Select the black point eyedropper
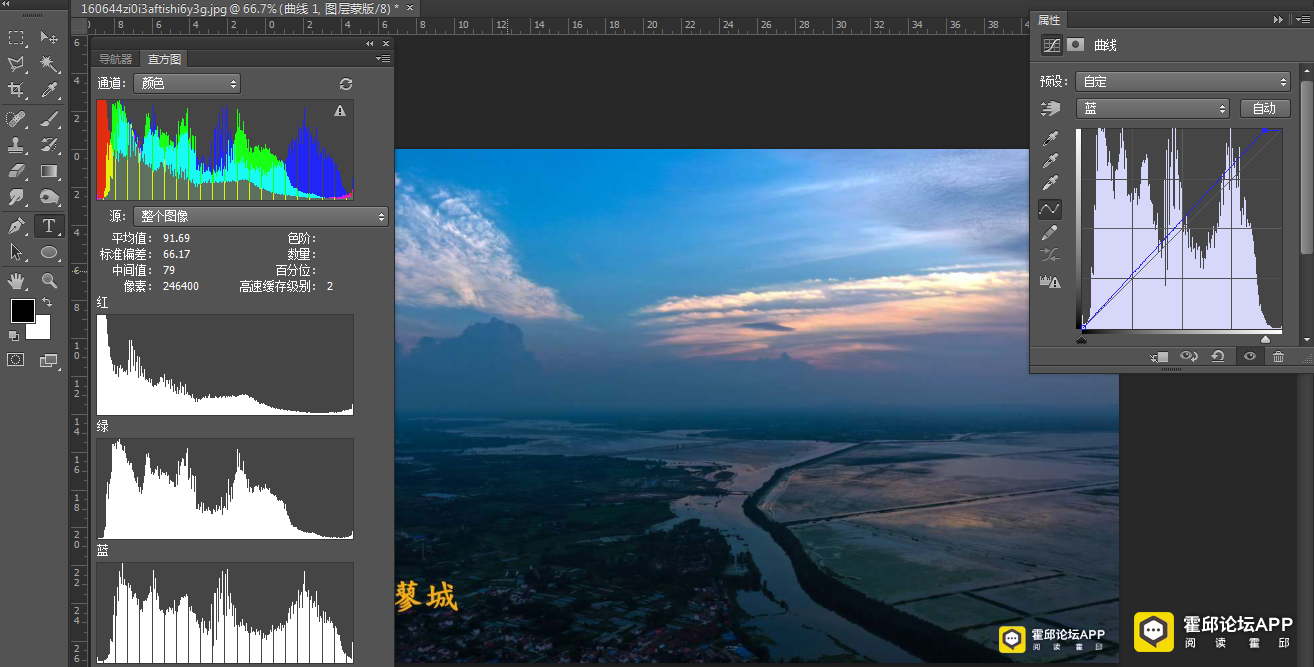 1050,138
